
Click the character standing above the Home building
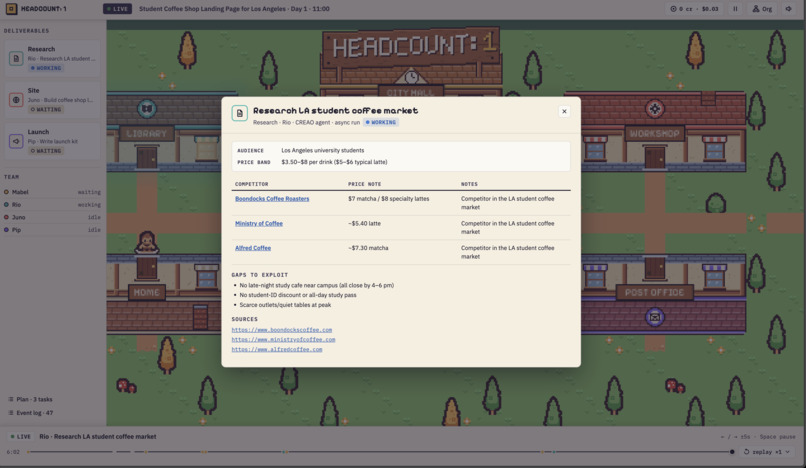coord(146,242)
